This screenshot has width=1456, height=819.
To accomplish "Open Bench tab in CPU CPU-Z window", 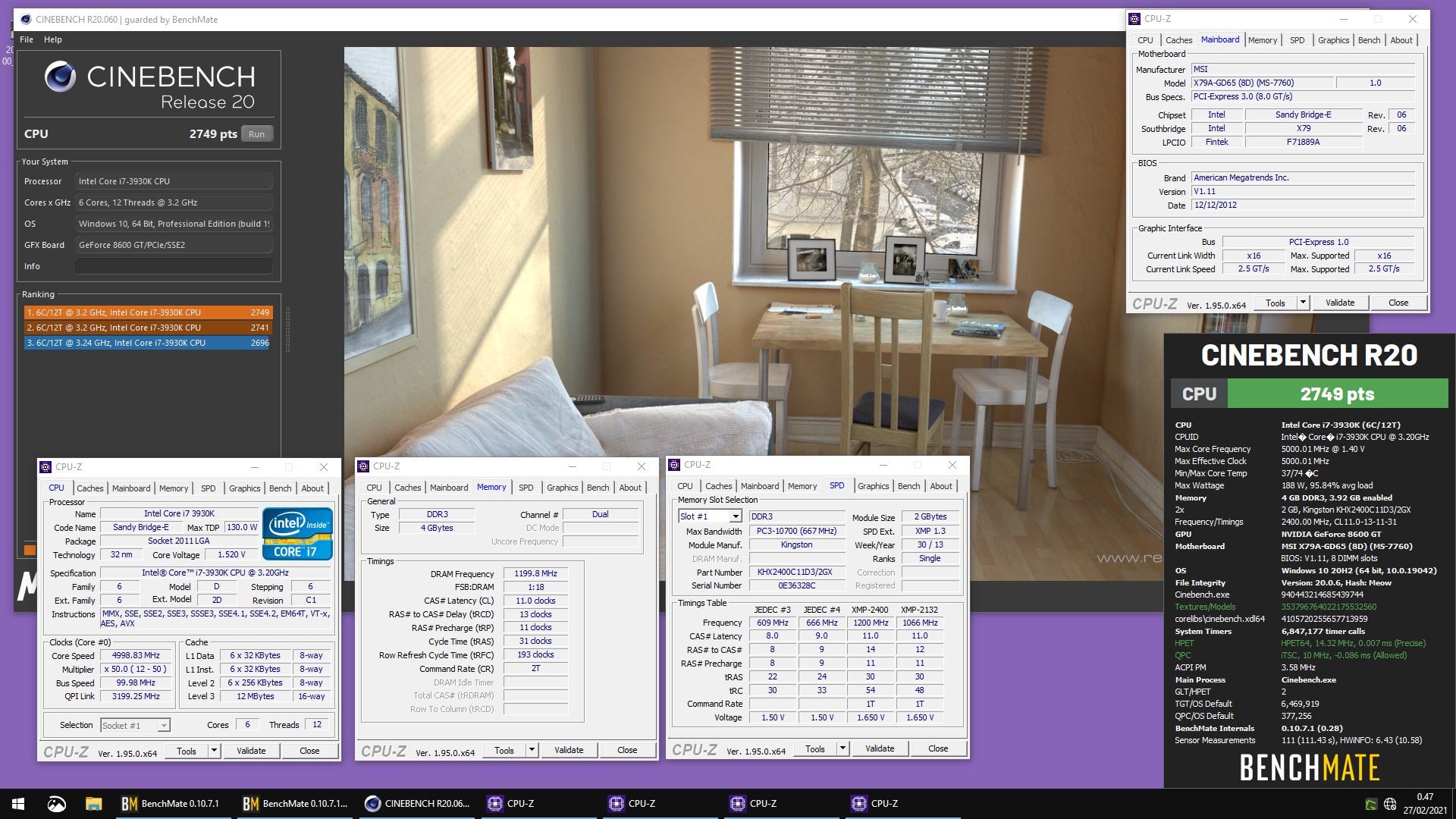I will tap(280, 488).
